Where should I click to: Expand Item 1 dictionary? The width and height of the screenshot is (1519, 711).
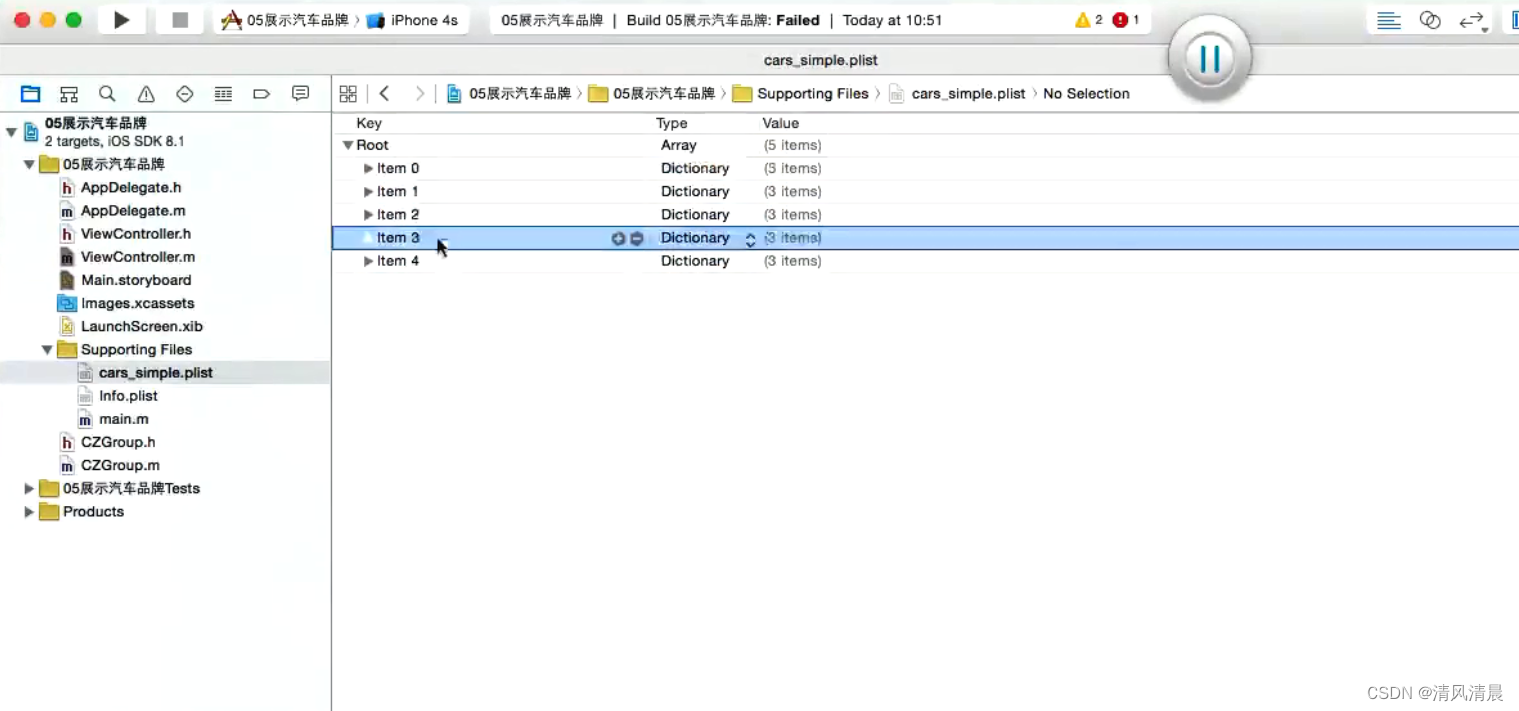coord(368,191)
